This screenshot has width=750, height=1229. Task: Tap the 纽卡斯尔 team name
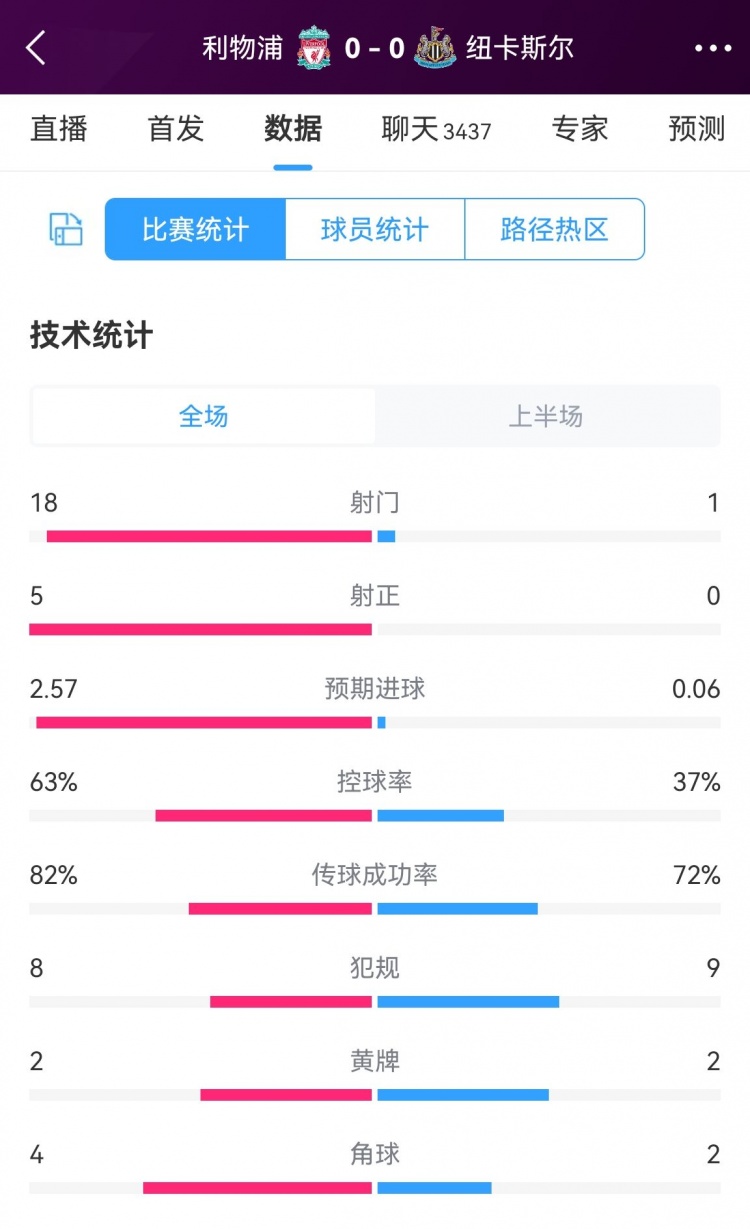(520, 48)
